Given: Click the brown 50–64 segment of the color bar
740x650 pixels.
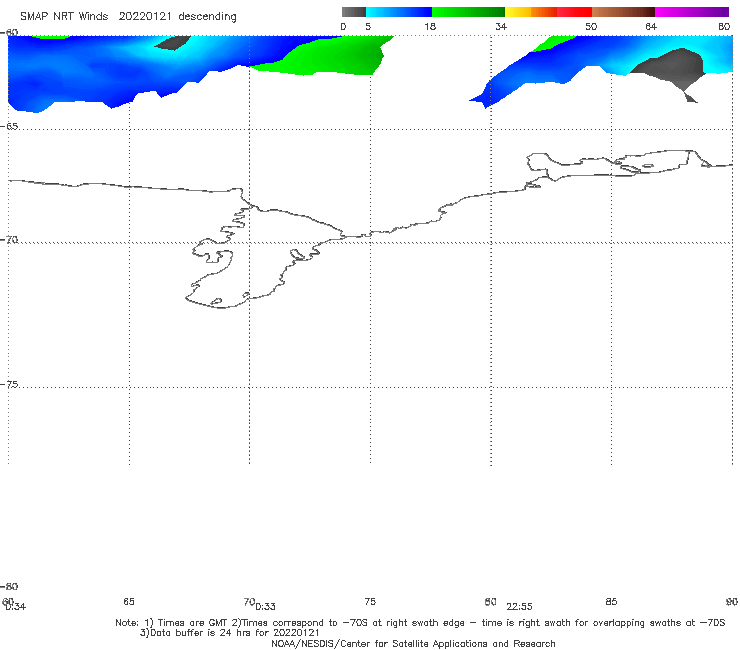Looking at the screenshot, I should point(623,12).
